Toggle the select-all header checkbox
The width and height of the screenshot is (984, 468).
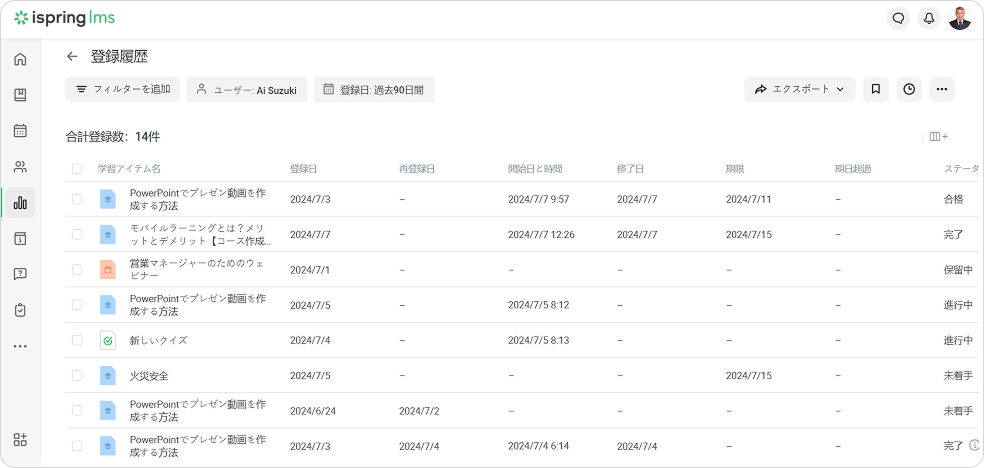point(77,169)
